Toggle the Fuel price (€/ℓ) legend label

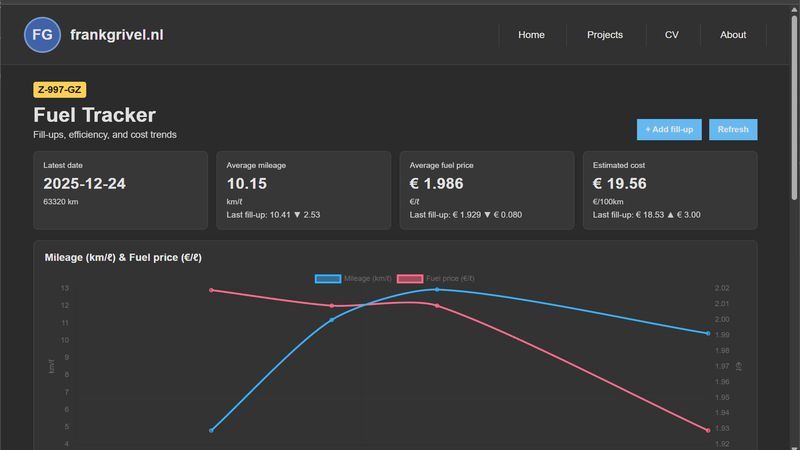(450, 278)
